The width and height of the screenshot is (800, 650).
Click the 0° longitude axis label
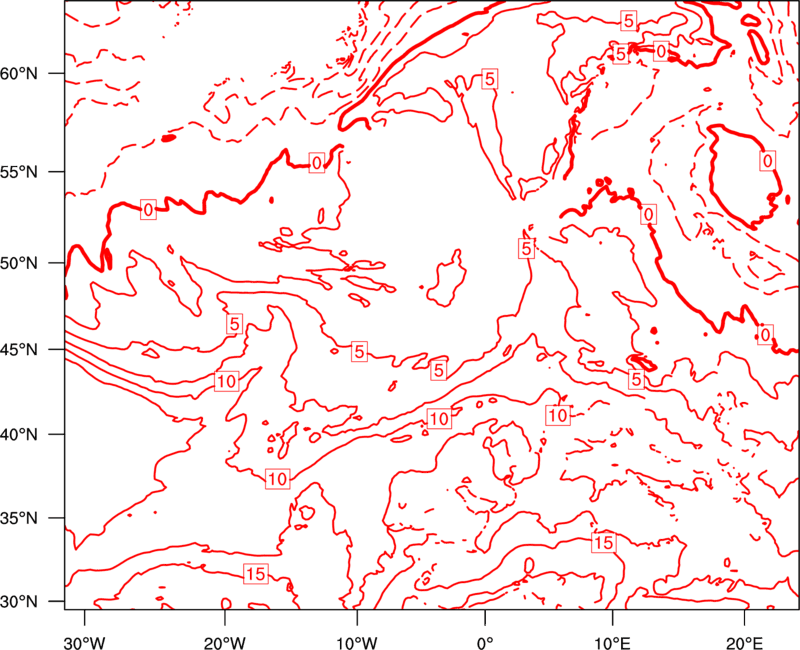(485, 642)
